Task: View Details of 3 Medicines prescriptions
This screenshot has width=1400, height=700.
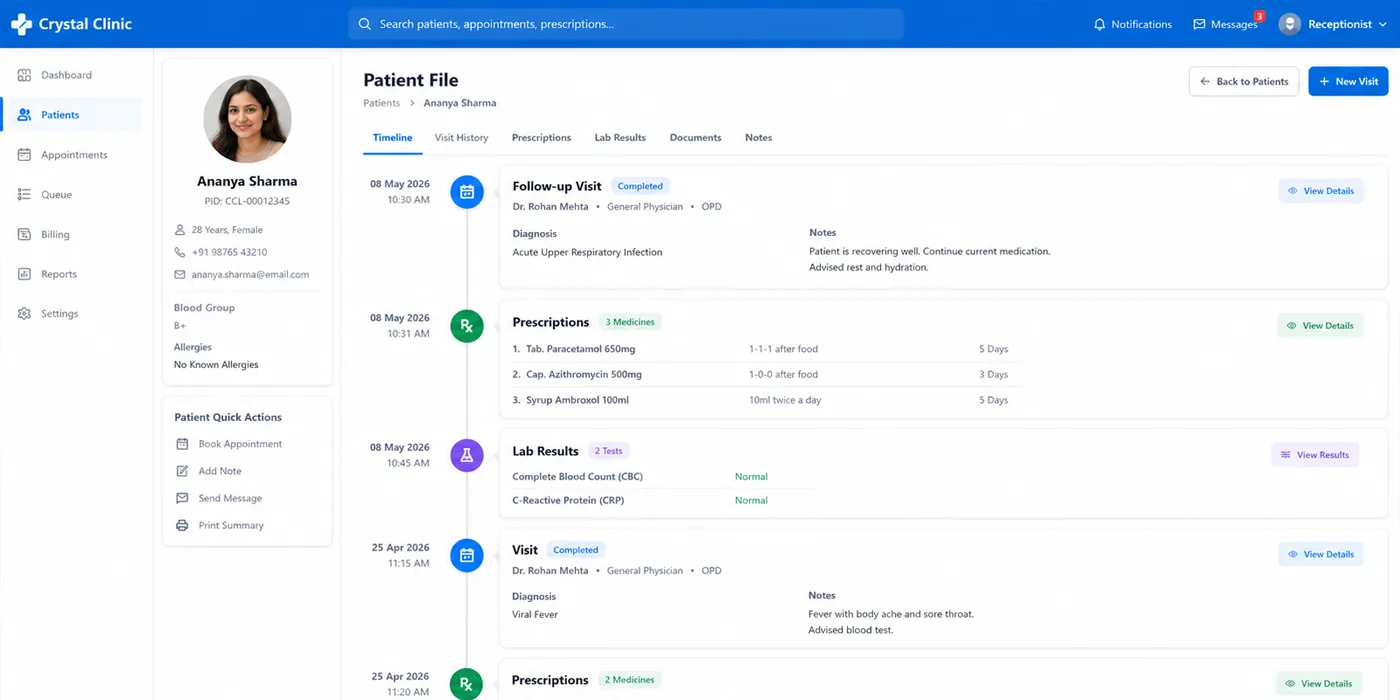Action: click(x=1320, y=325)
